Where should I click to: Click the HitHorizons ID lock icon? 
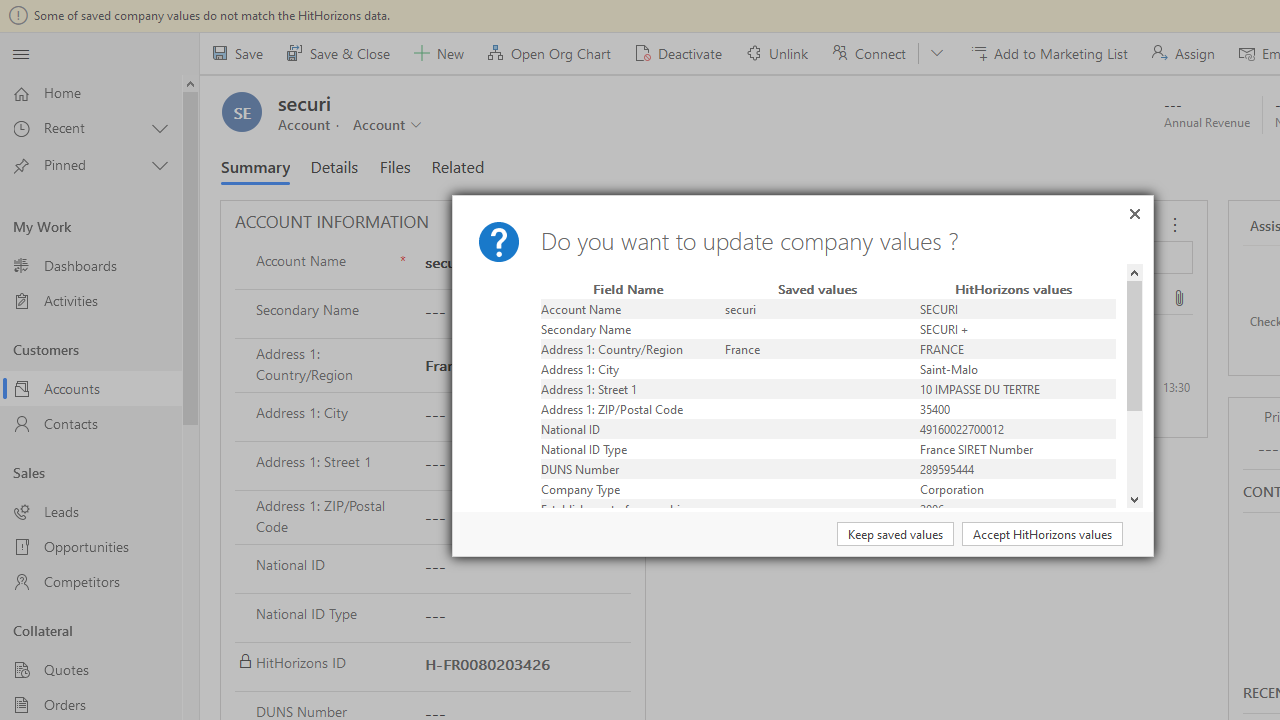[245, 662]
